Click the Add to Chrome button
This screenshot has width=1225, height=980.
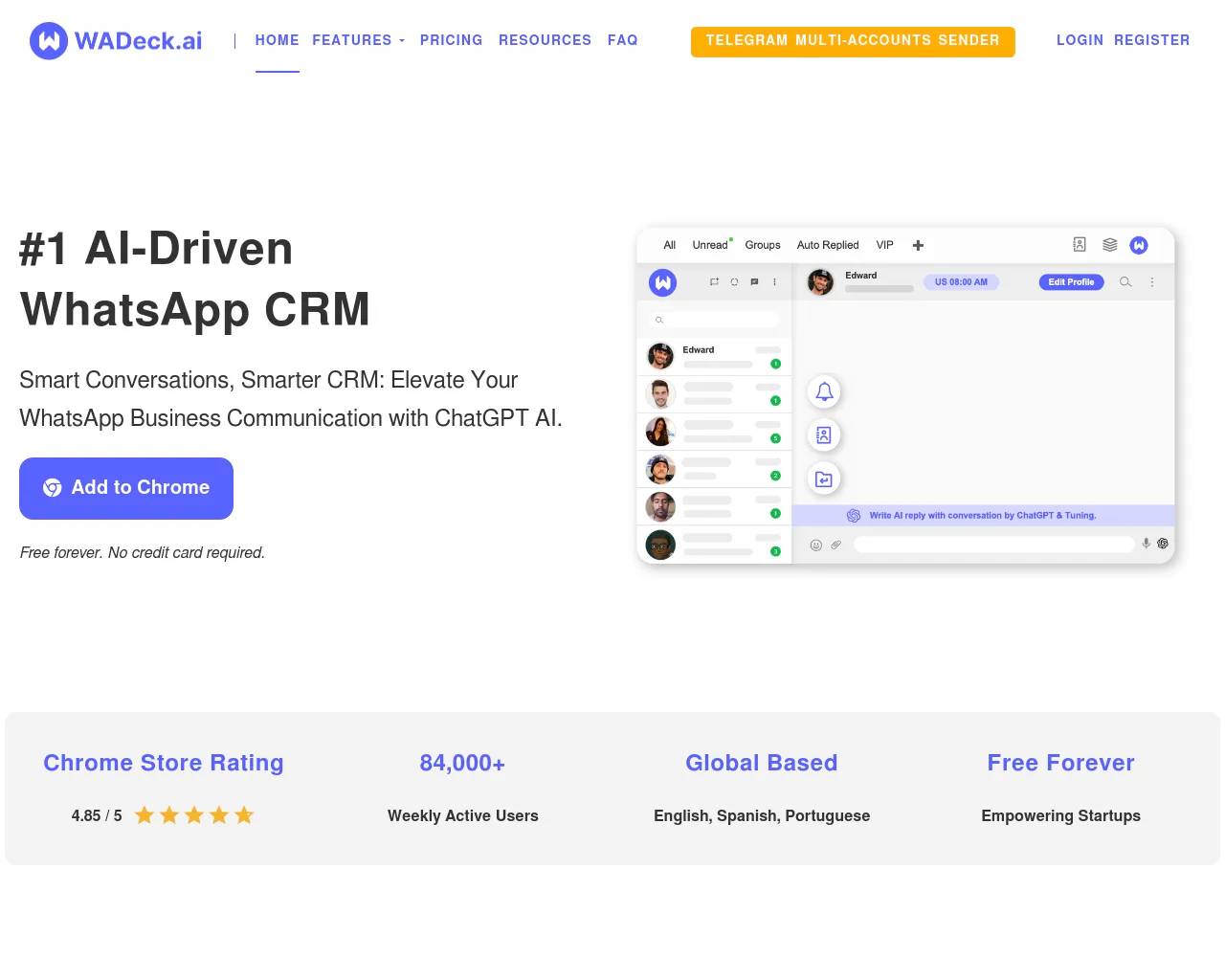(x=126, y=488)
